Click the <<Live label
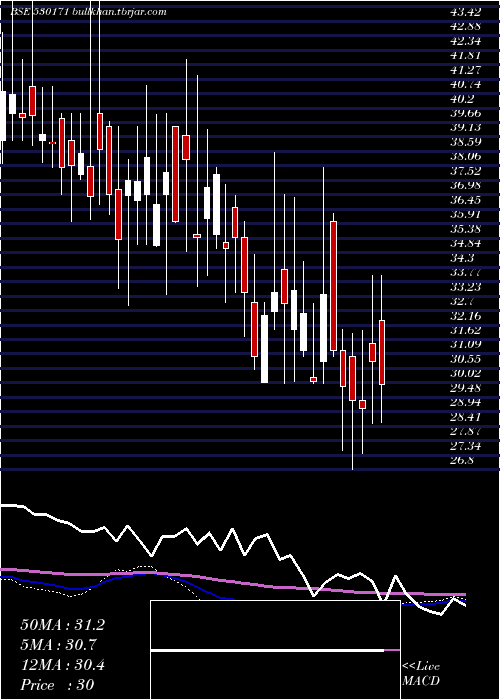The width and height of the screenshot is (500, 700). [x=421, y=667]
